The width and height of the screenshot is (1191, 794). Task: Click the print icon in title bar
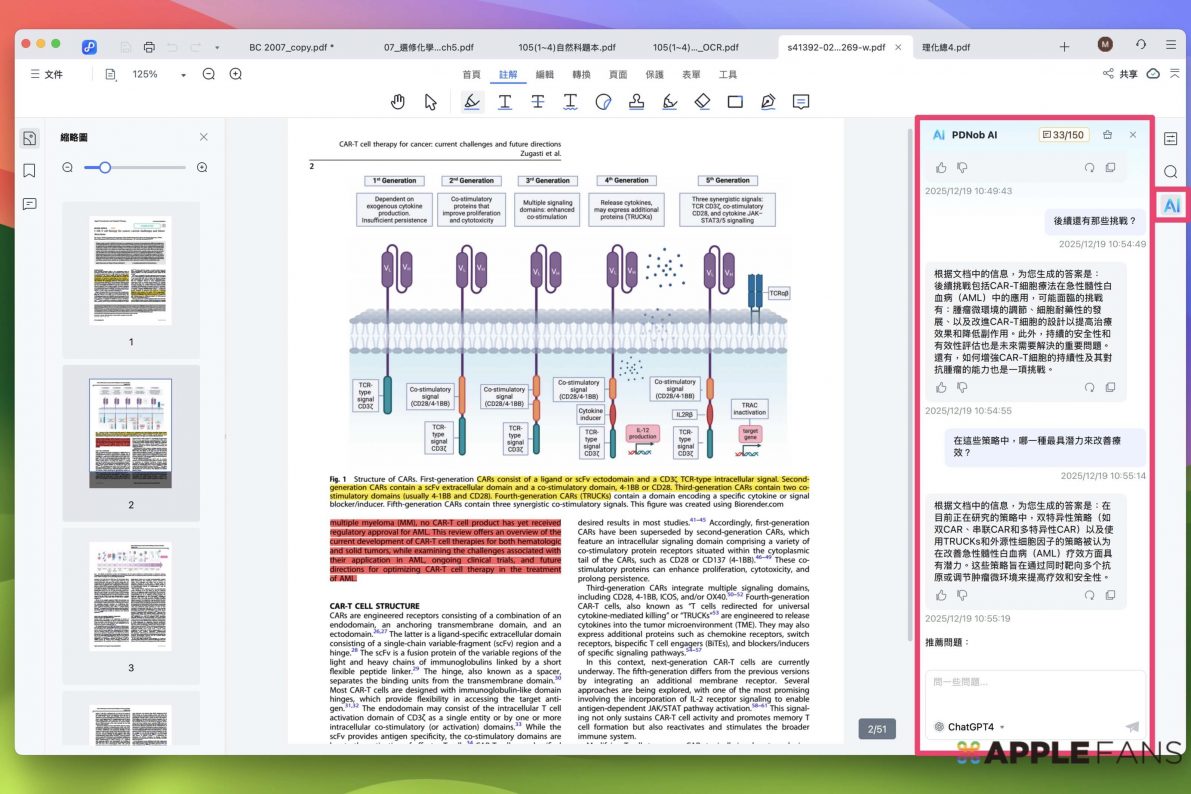149,47
